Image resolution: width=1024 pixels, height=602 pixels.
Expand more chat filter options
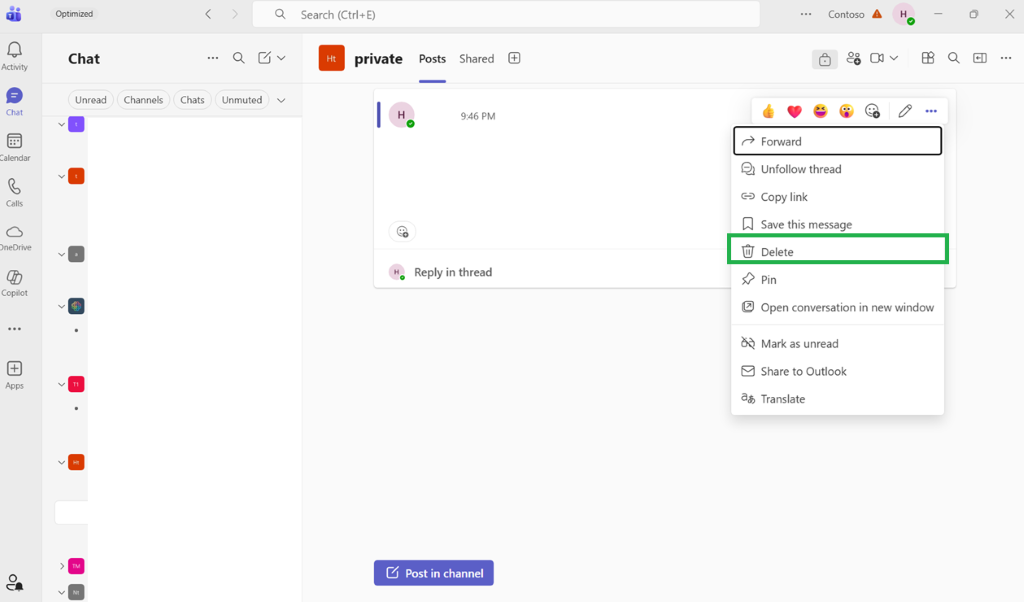click(281, 100)
